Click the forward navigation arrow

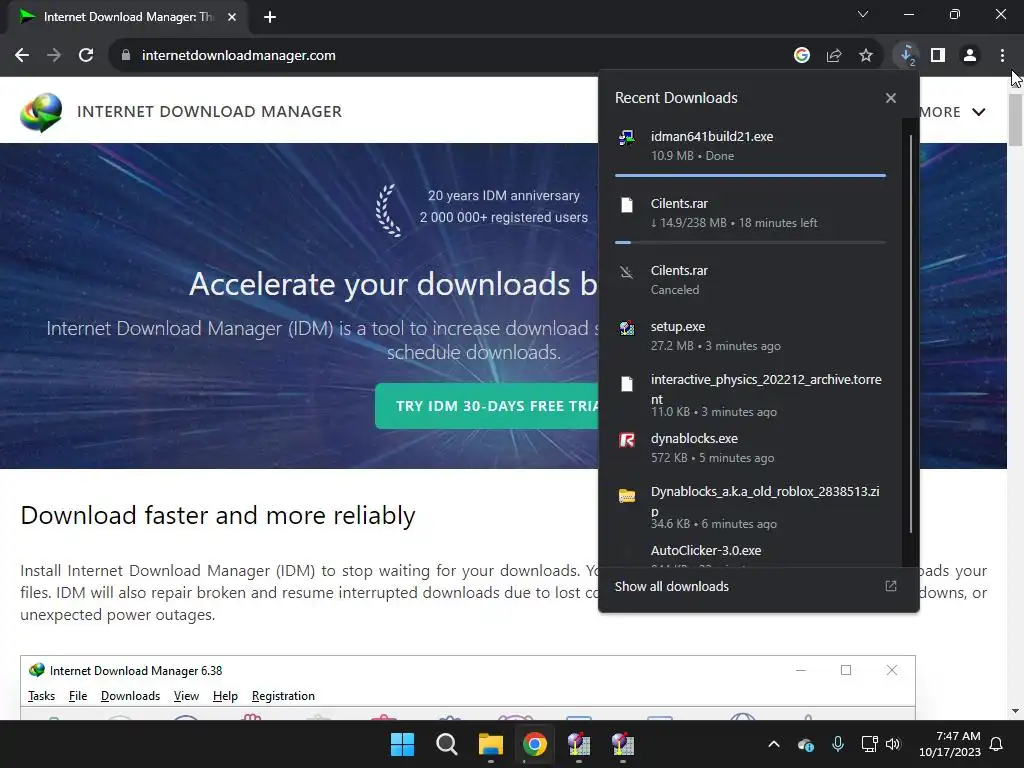54,56
